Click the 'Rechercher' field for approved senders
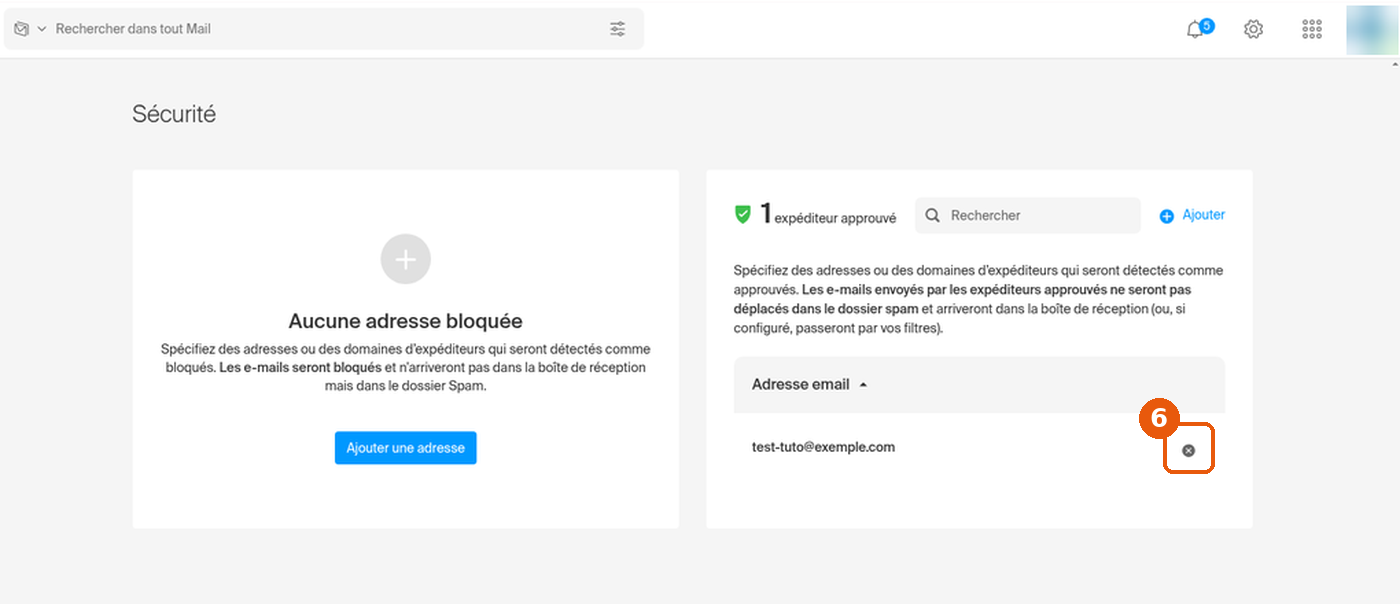This screenshot has height=604, width=1400. pyautogui.click(x=1028, y=215)
